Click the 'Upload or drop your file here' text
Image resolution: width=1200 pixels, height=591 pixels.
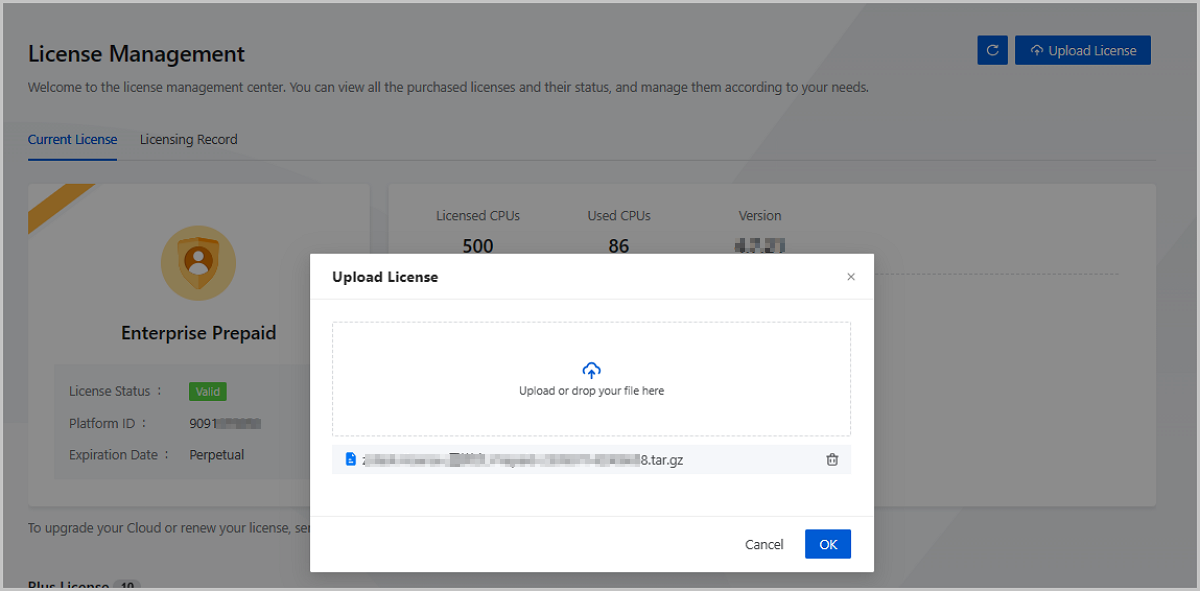pos(591,391)
